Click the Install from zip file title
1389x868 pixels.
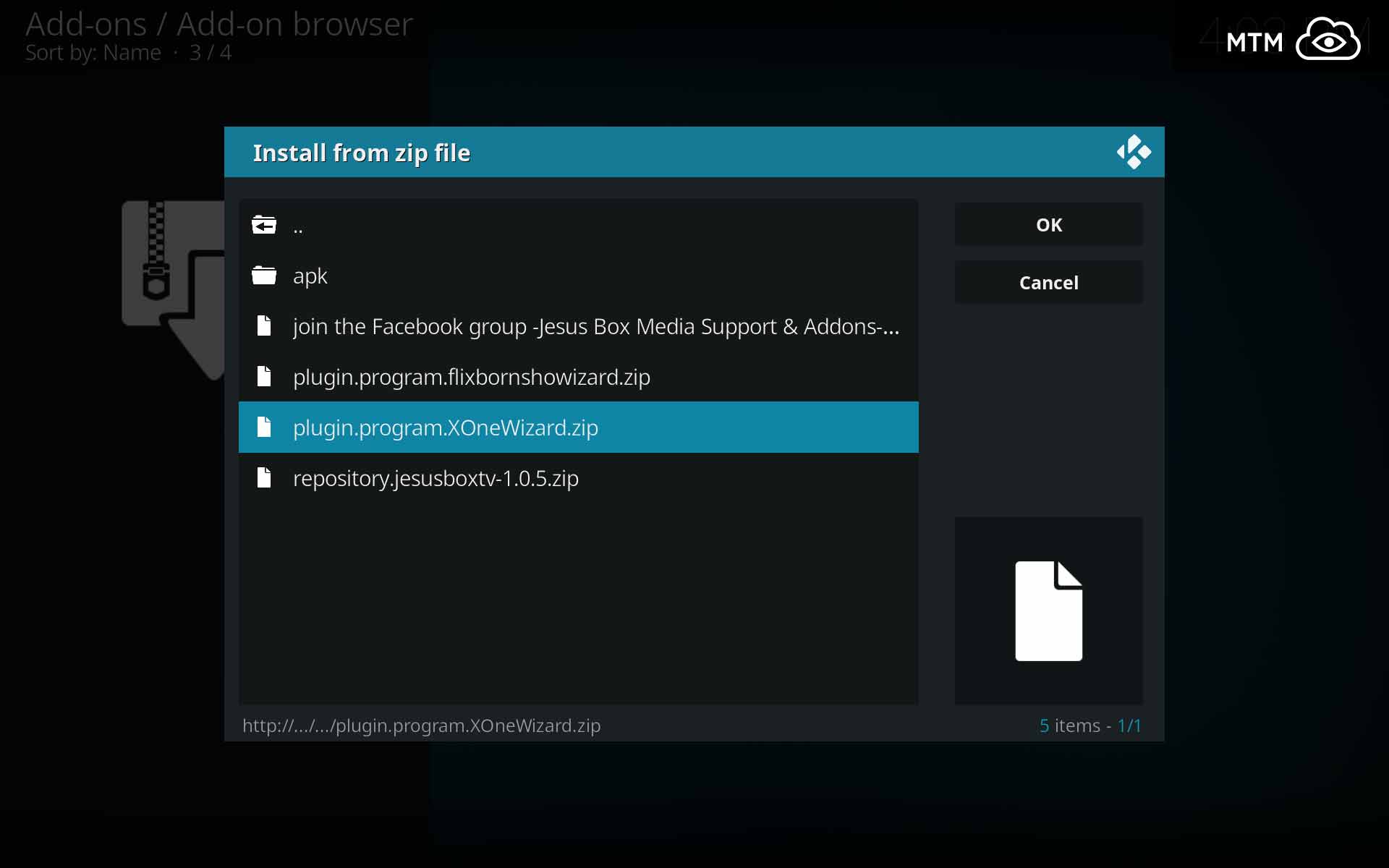click(362, 153)
